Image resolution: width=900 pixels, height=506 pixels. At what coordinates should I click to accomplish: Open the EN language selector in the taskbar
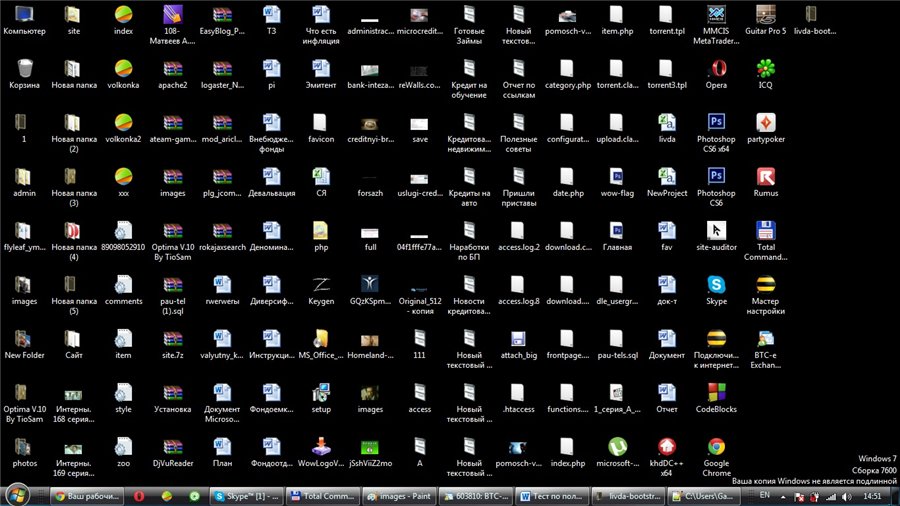[x=765, y=495]
